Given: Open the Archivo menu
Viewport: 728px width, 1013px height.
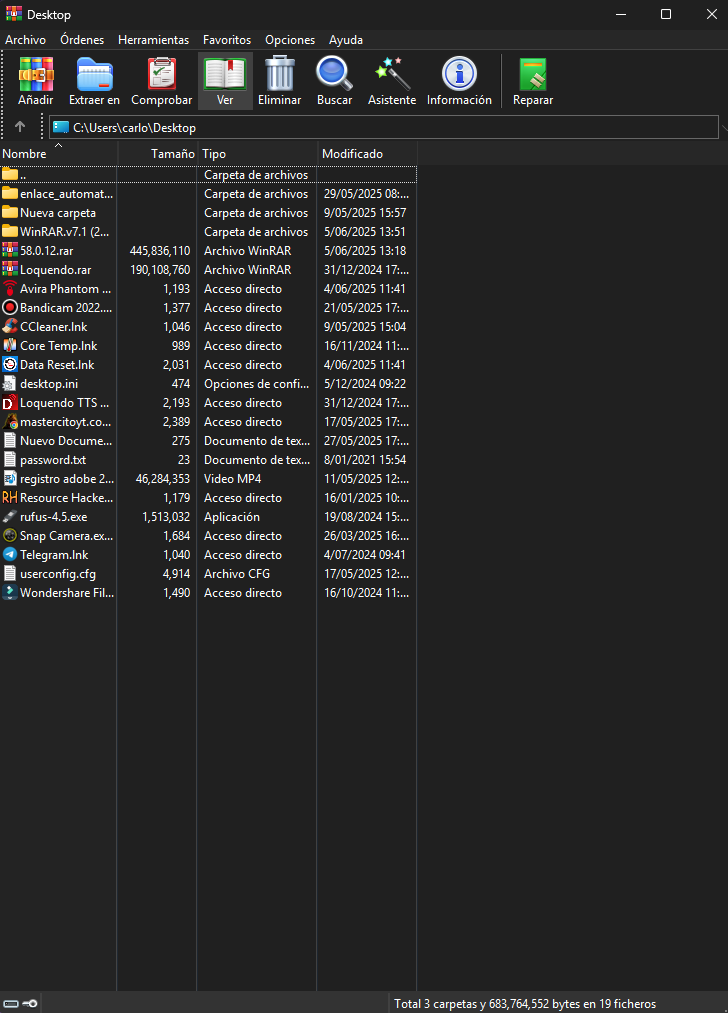Looking at the screenshot, I should click(x=26, y=39).
